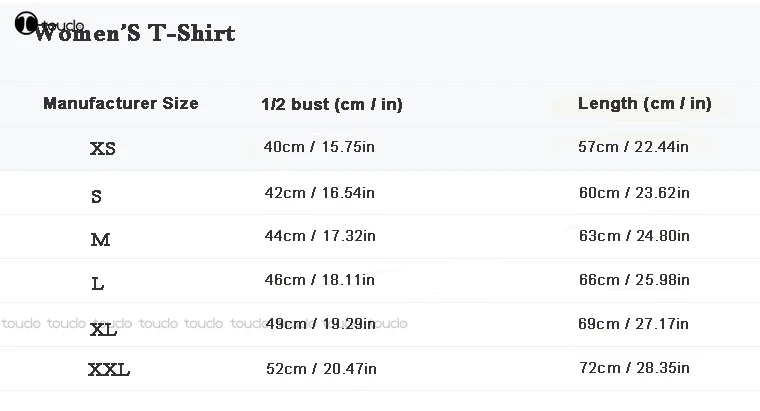Viewport: 760px width, 411px height.
Task: Click the toudo logo icon
Action: pos(26,24)
